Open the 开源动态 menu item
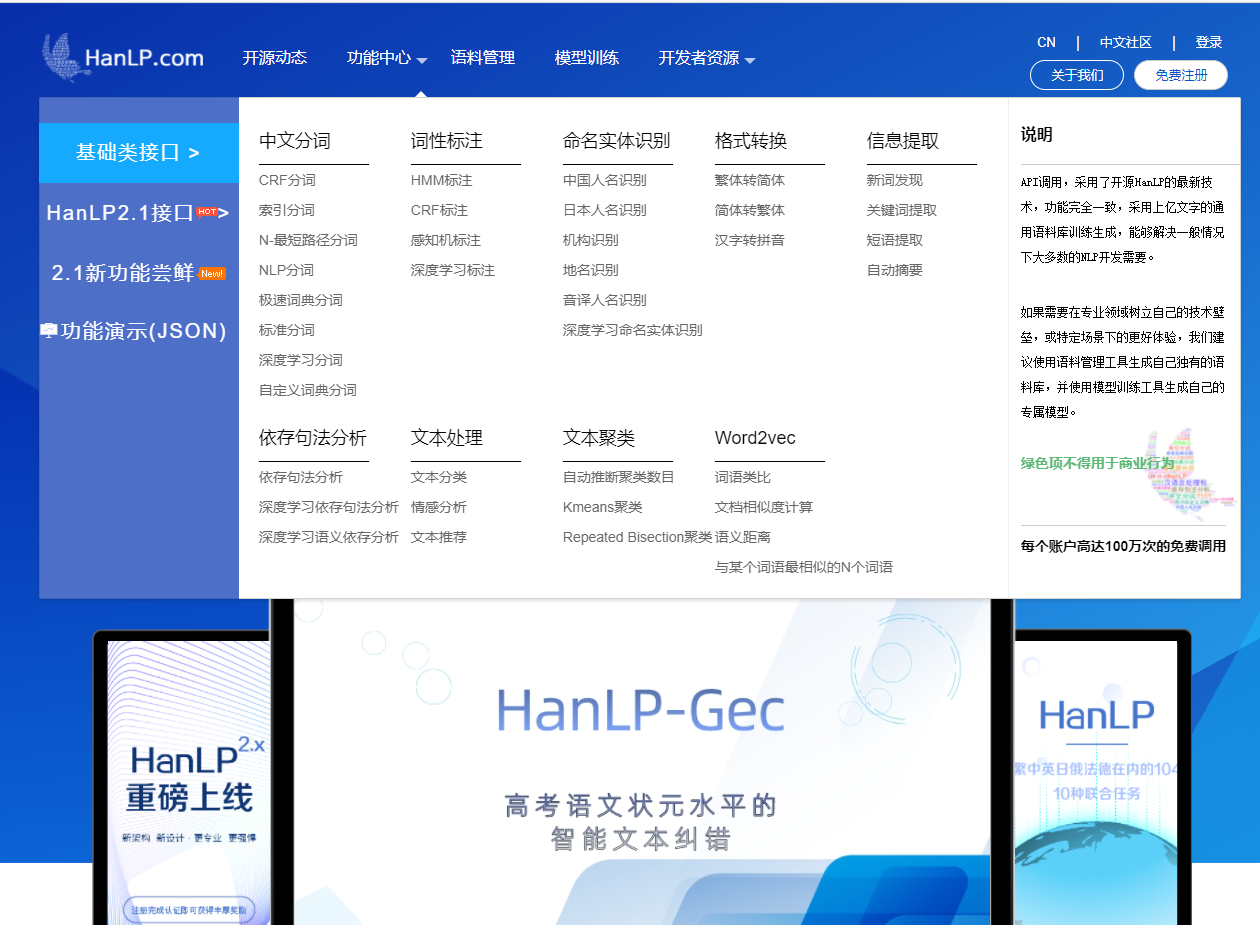The height and width of the screenshot is (925, 1260). (274, 58)
